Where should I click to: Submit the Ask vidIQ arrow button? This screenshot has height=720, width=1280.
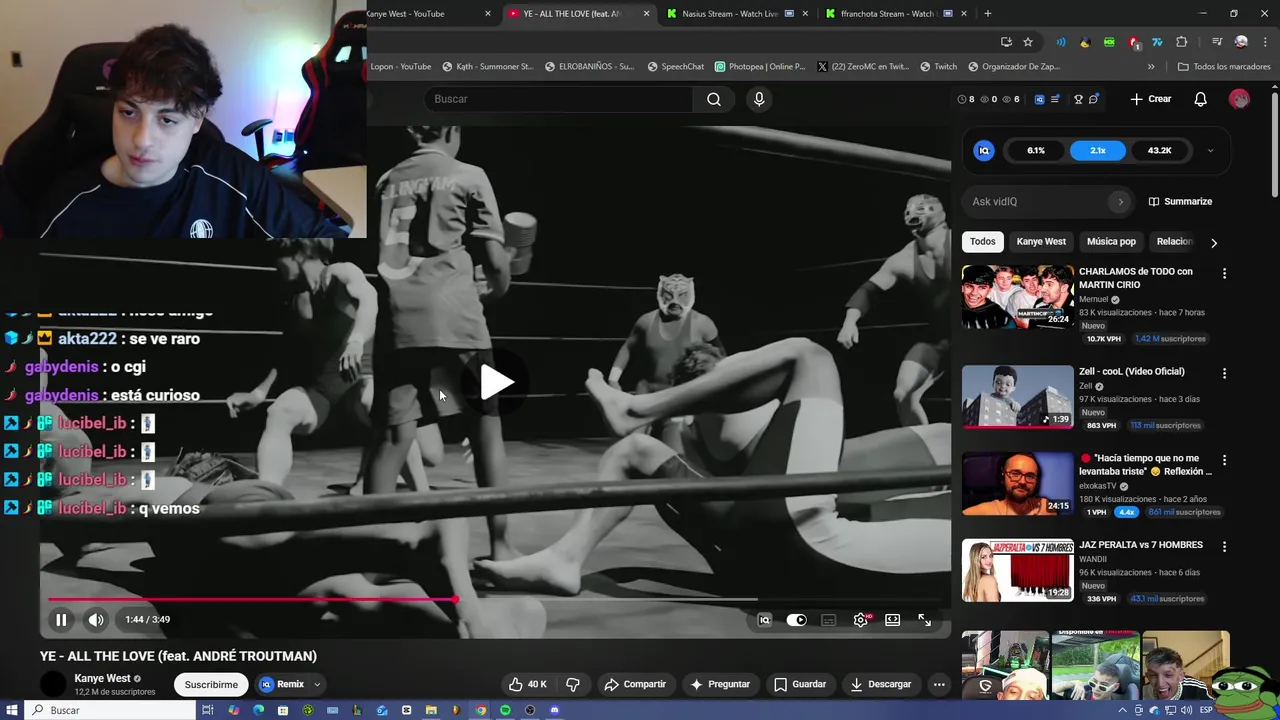(1120, 202)
